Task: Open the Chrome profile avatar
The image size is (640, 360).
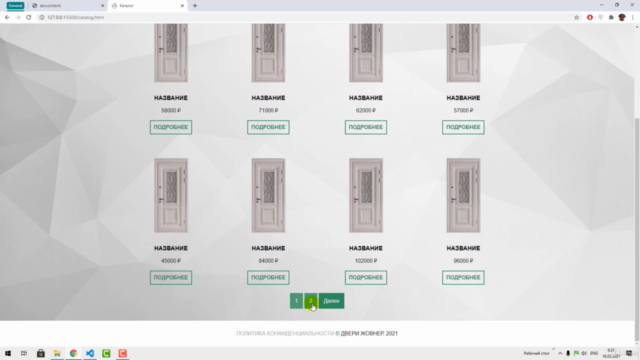Action: tap(622, 17)
